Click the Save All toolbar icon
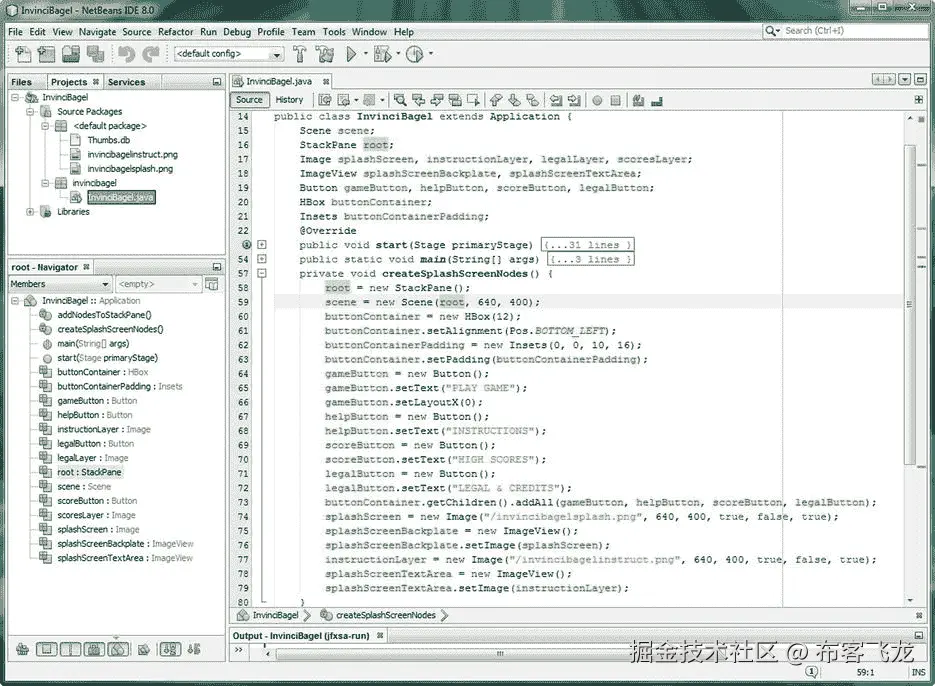The image size is (935, 686). [95, 54]
